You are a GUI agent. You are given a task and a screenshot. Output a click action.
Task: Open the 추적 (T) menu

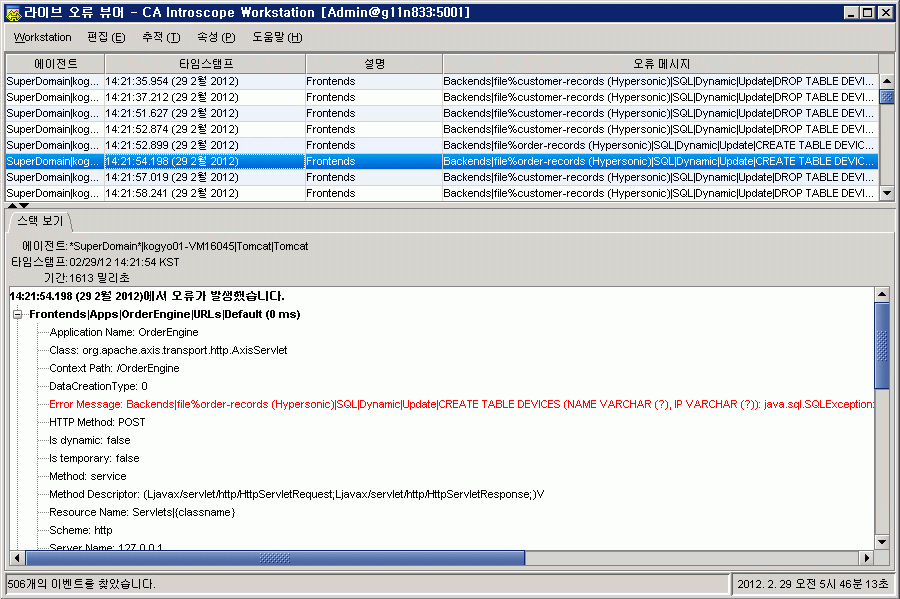tap(161, 37)
